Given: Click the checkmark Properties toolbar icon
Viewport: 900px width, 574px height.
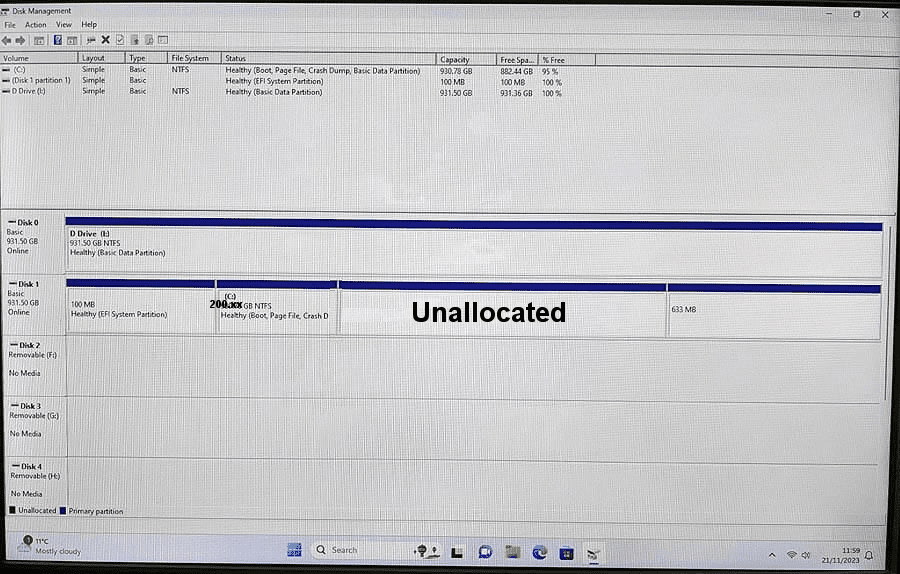Looking at the screenshot, I should 120,40.
